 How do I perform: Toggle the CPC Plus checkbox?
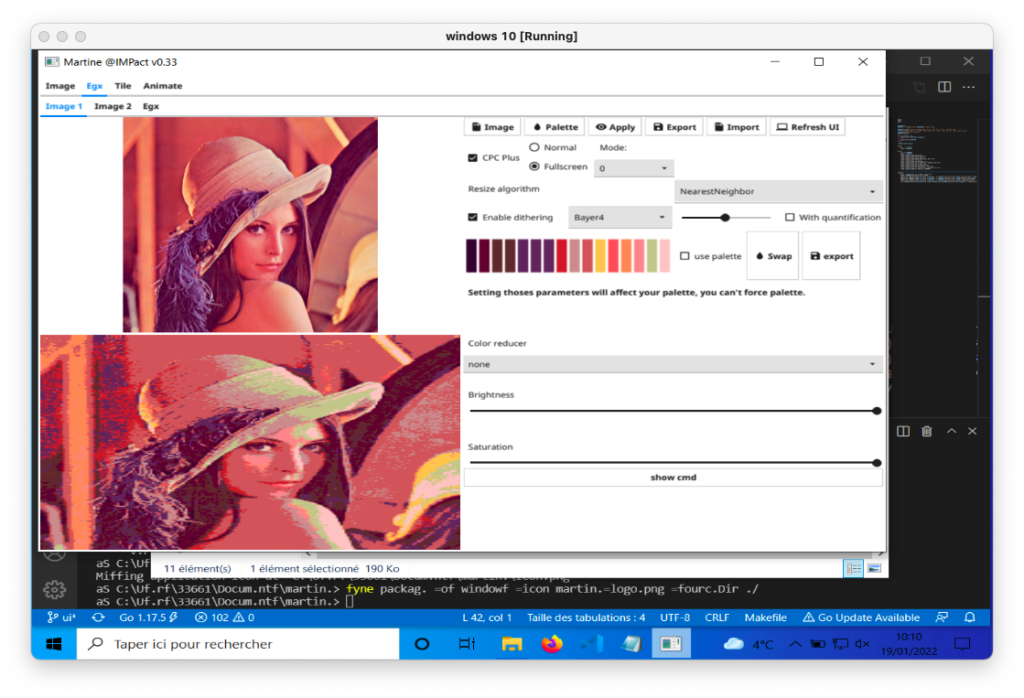click(473, 157)
